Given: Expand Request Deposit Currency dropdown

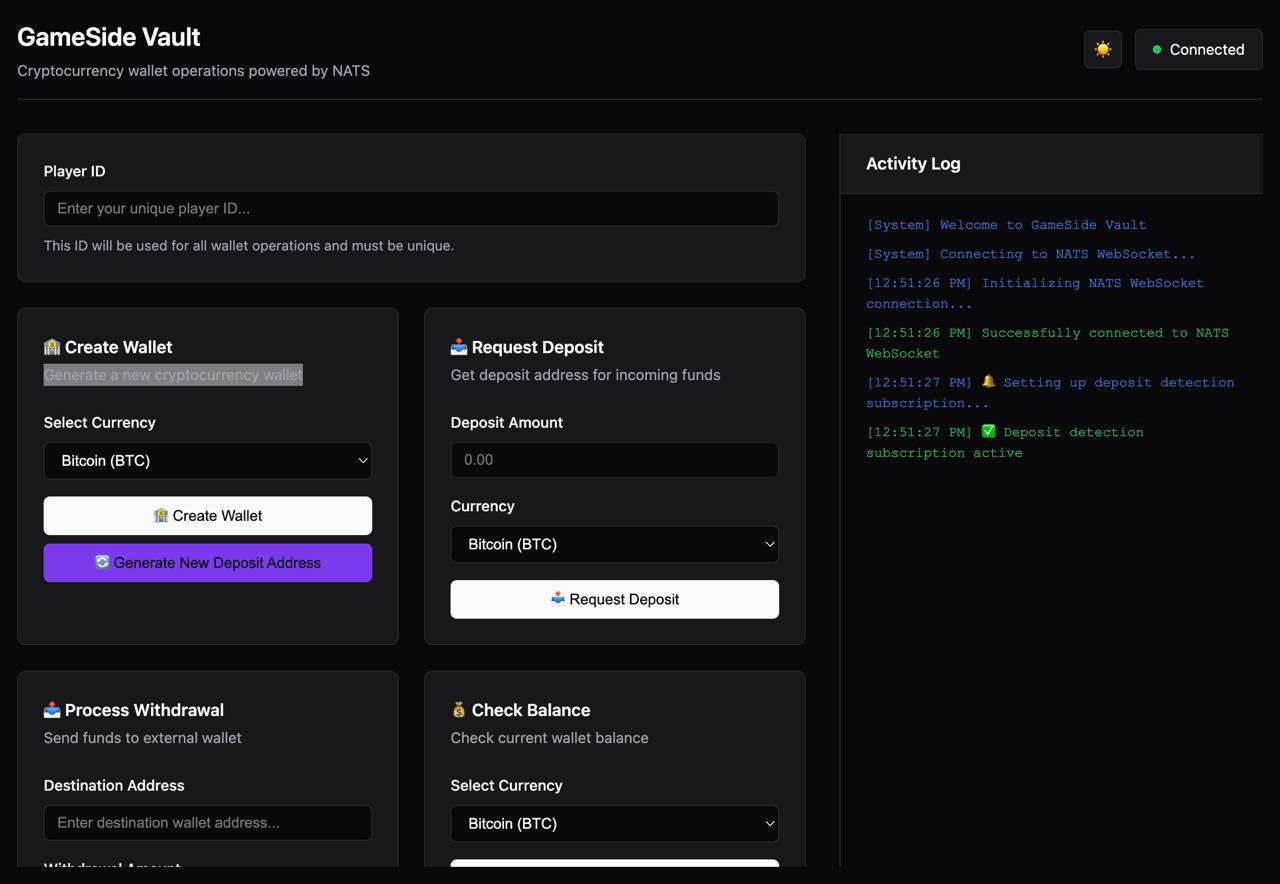Looking at the screenshot, I should coord(614,544).
